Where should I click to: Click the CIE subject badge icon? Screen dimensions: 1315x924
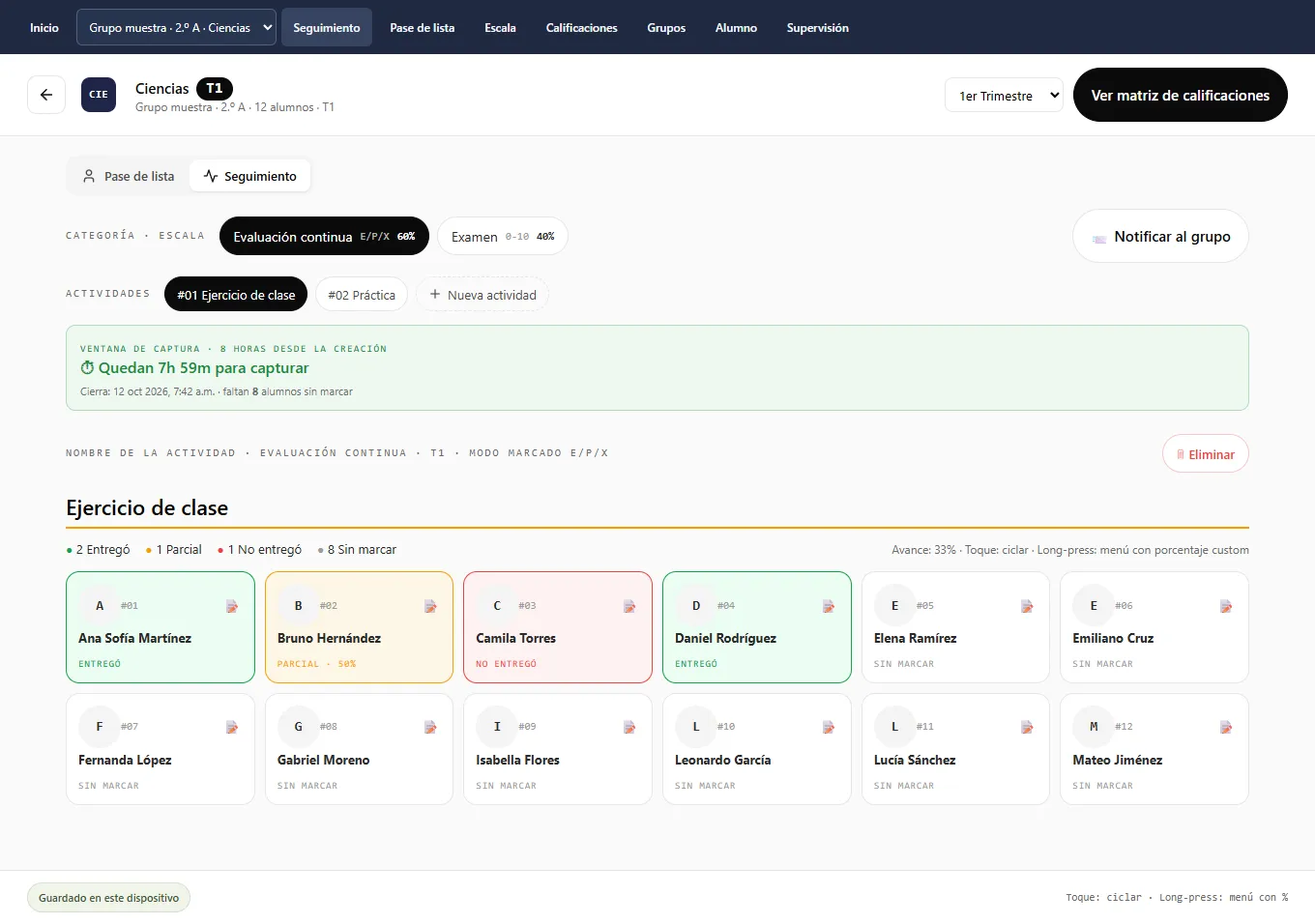[99, 95]
